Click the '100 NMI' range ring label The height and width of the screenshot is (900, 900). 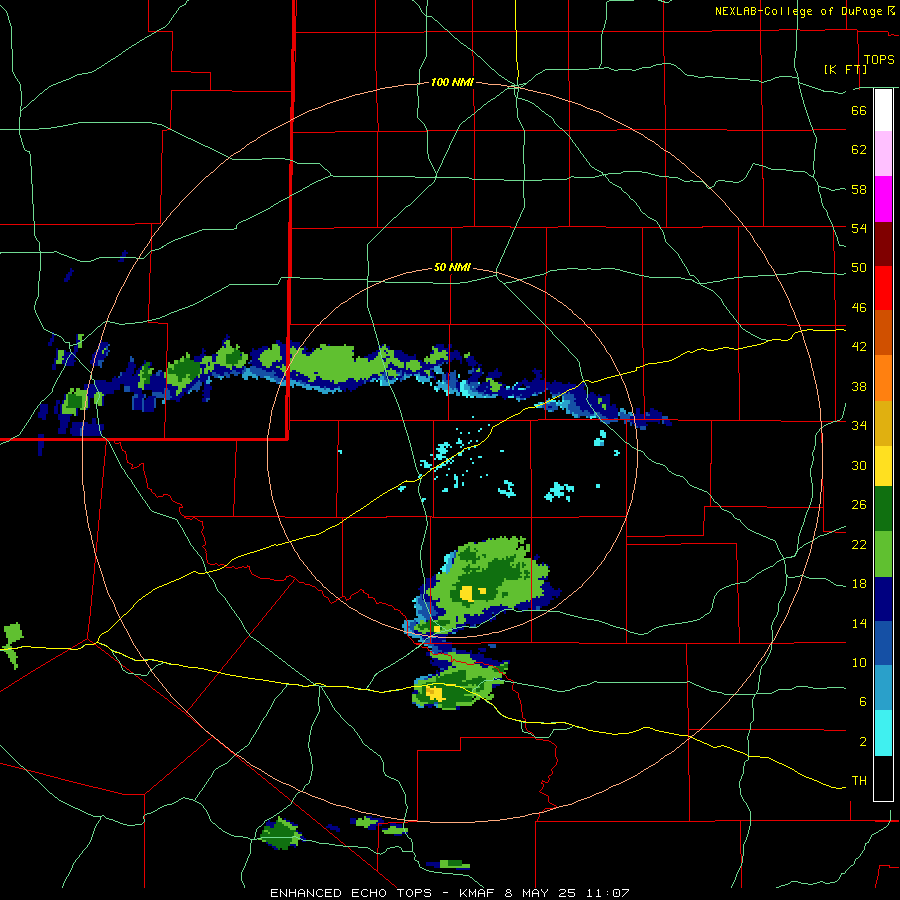click(x=452, y=83)
